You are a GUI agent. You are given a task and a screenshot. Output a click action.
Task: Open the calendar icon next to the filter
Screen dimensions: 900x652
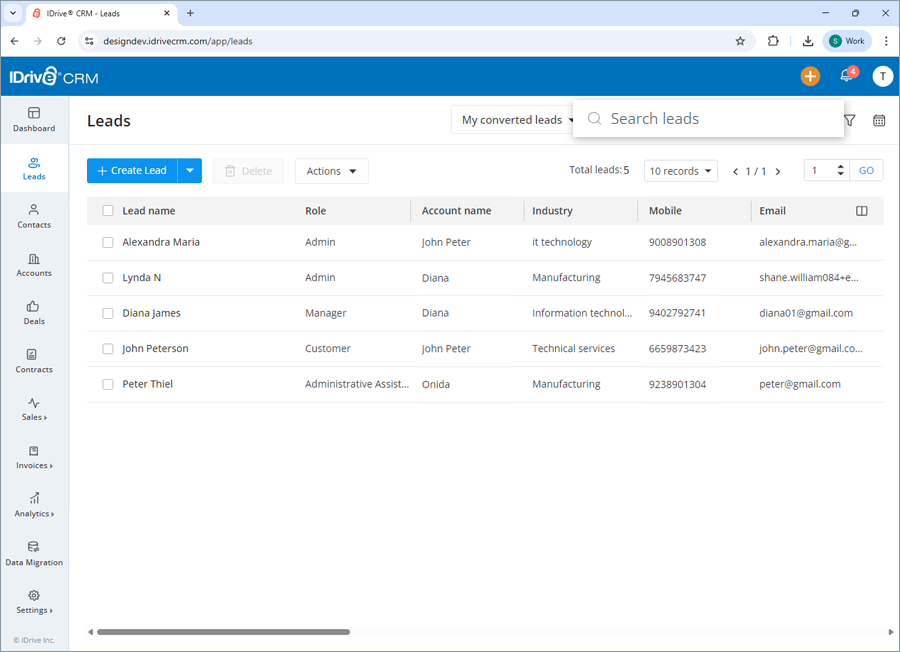(x=878, y=120)
